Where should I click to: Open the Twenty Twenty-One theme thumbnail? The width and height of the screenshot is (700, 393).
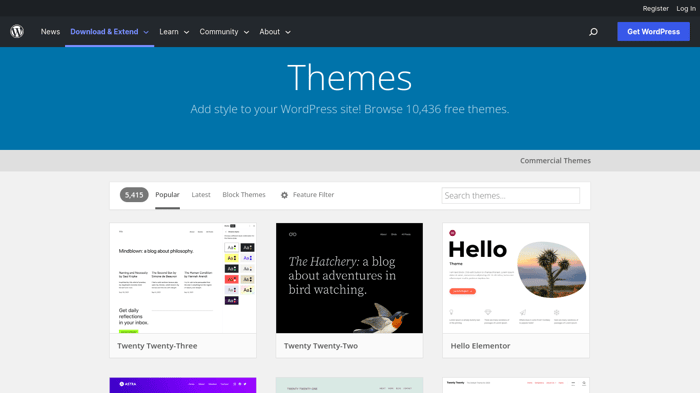(349, 385)
